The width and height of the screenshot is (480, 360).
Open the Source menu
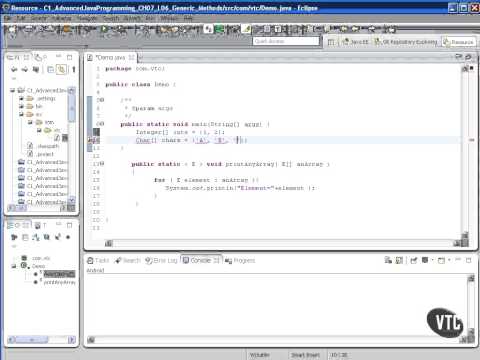[x=39, y=18]
